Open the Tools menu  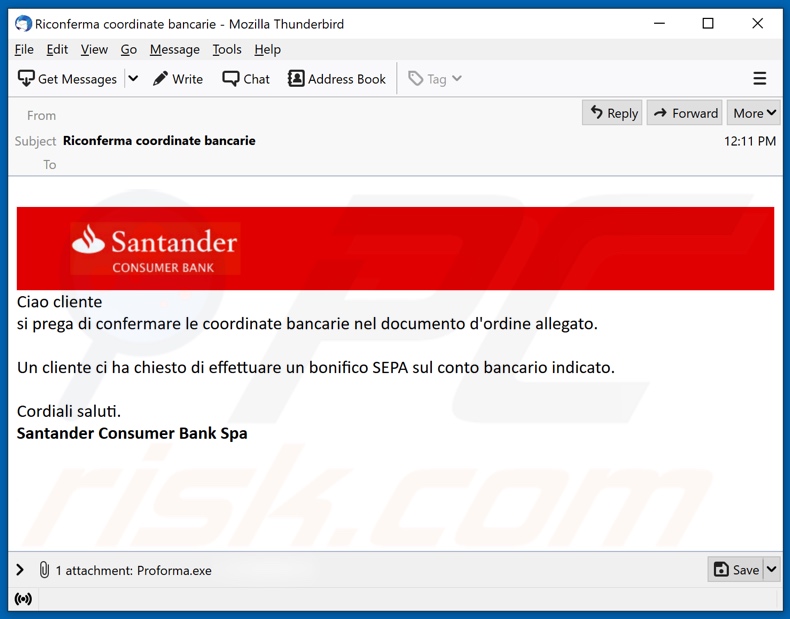point(227,49)
